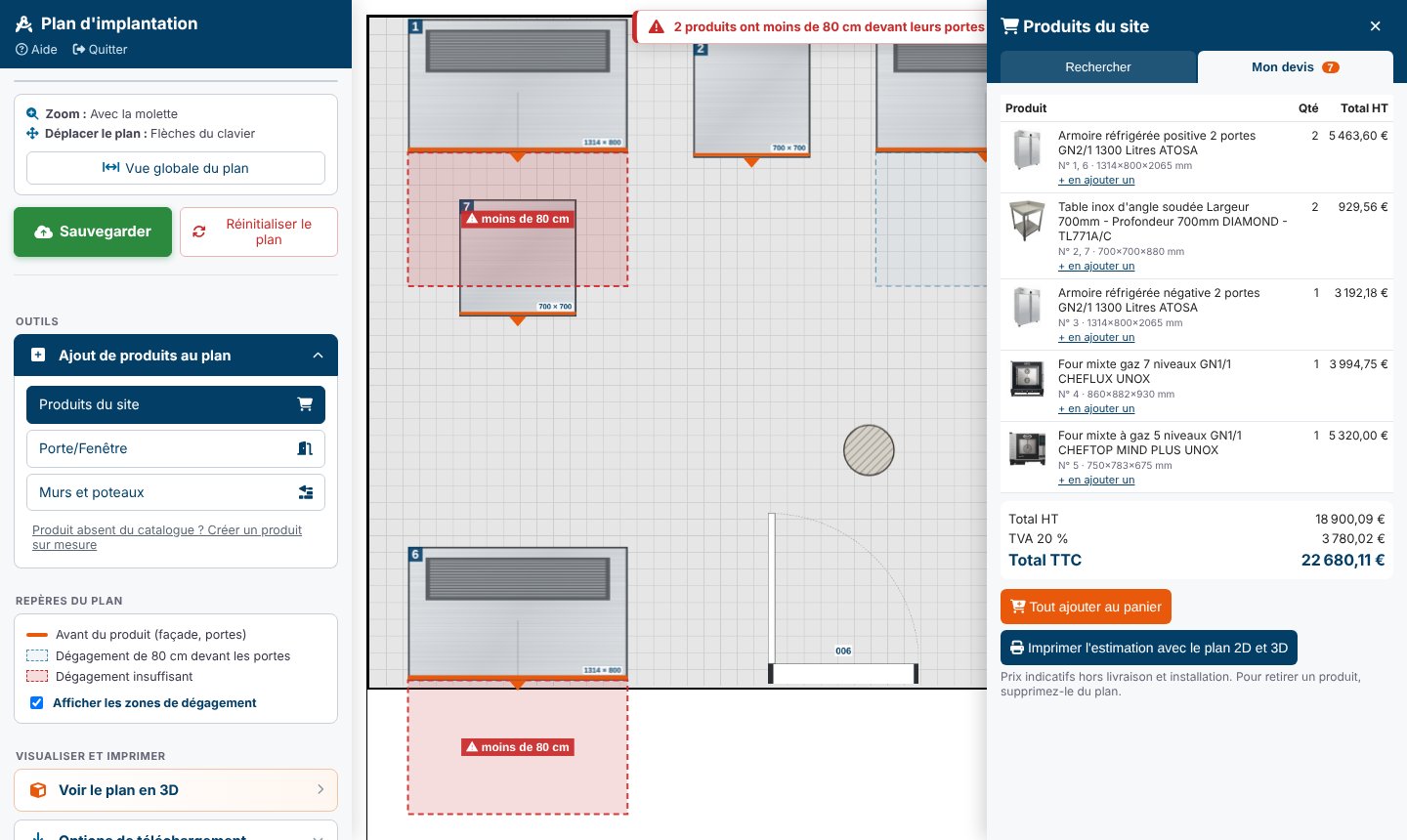Select table number 7 on the plan

(x=518, y=258)
